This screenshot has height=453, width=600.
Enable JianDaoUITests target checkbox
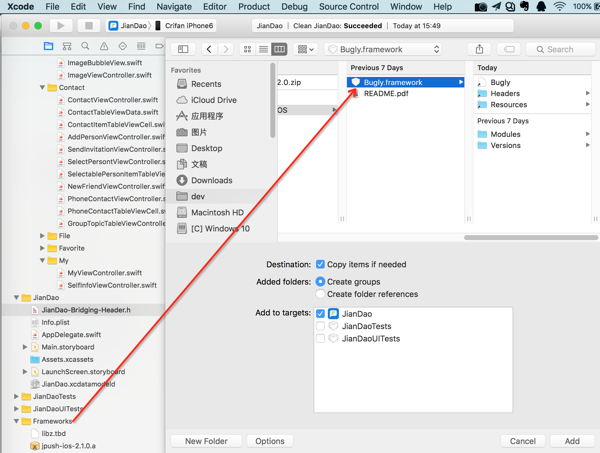click(320, 338)
